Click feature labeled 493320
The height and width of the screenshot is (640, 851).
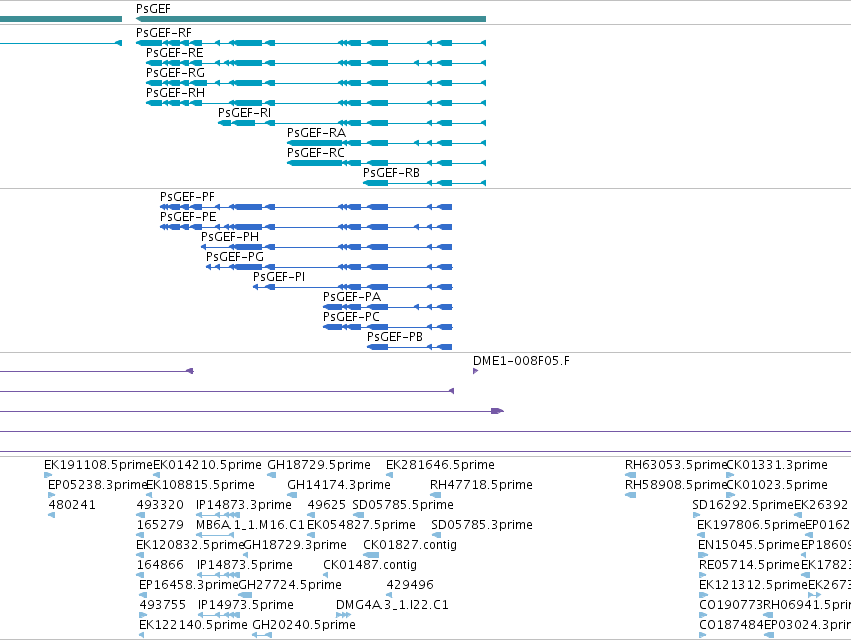coord(160,505)
